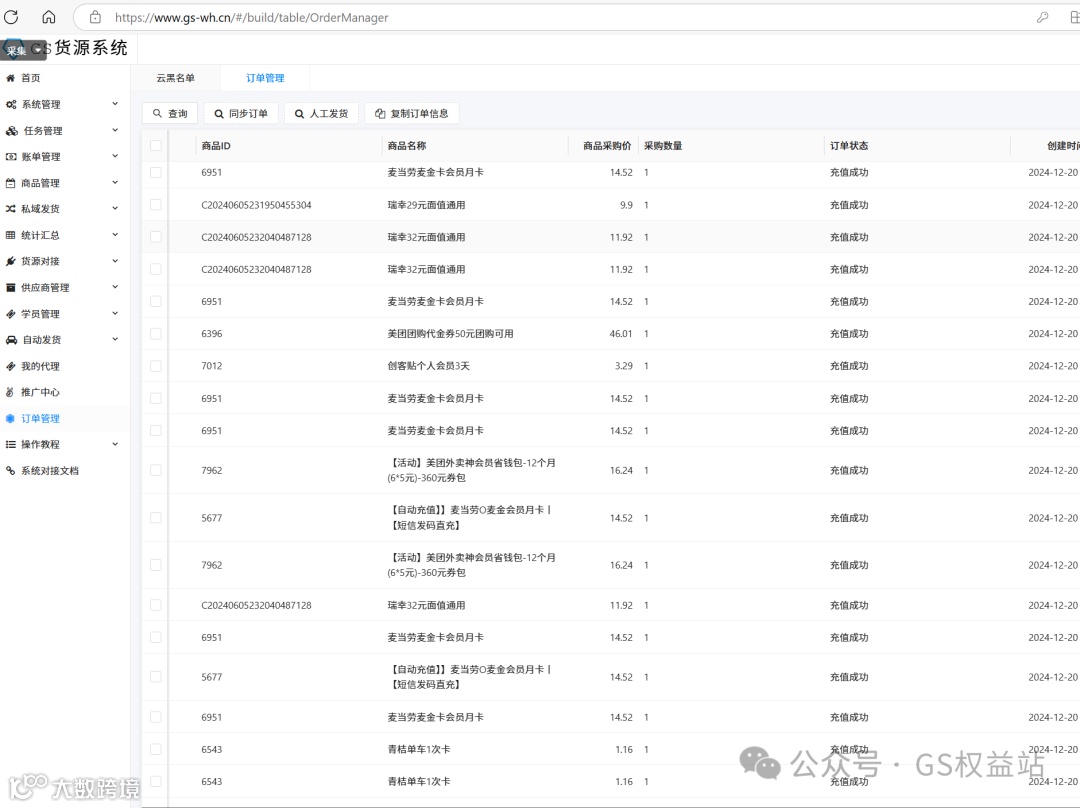Click copy icon on 复制订单信息 button
The image size is (1080, 808).
point(380,114)
